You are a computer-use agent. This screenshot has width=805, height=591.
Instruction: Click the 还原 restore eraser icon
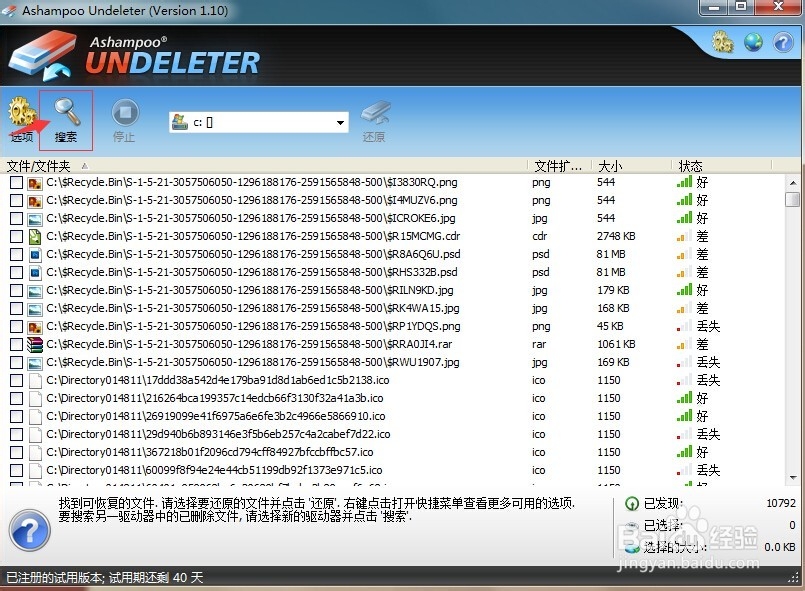(375, 113)
